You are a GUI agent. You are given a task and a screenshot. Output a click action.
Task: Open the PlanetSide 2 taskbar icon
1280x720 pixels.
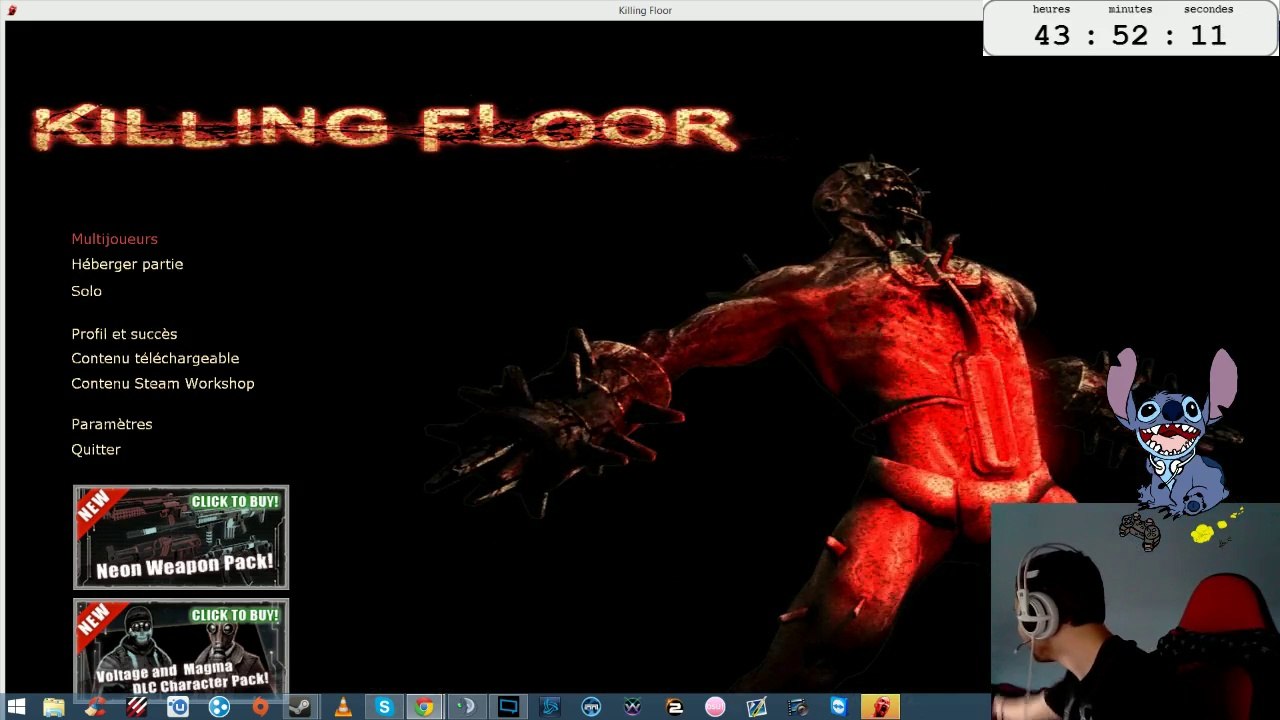click(674, 707)
